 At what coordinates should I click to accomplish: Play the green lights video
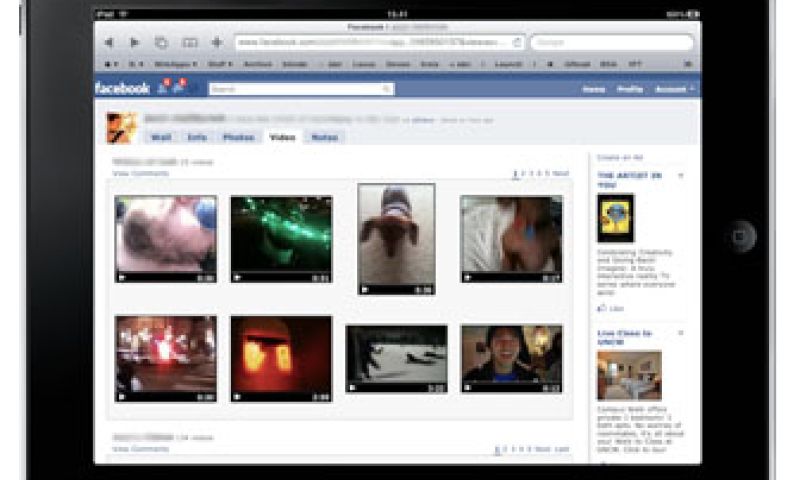281,239
